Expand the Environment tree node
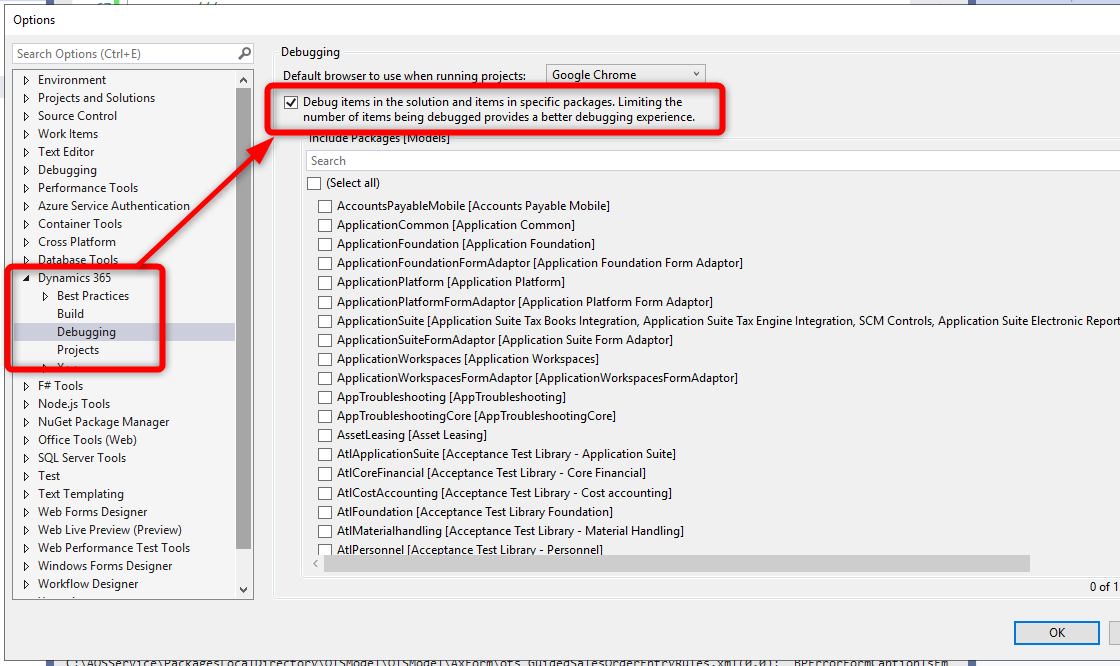Viewport: 1120px width, 666px height. 26,80
